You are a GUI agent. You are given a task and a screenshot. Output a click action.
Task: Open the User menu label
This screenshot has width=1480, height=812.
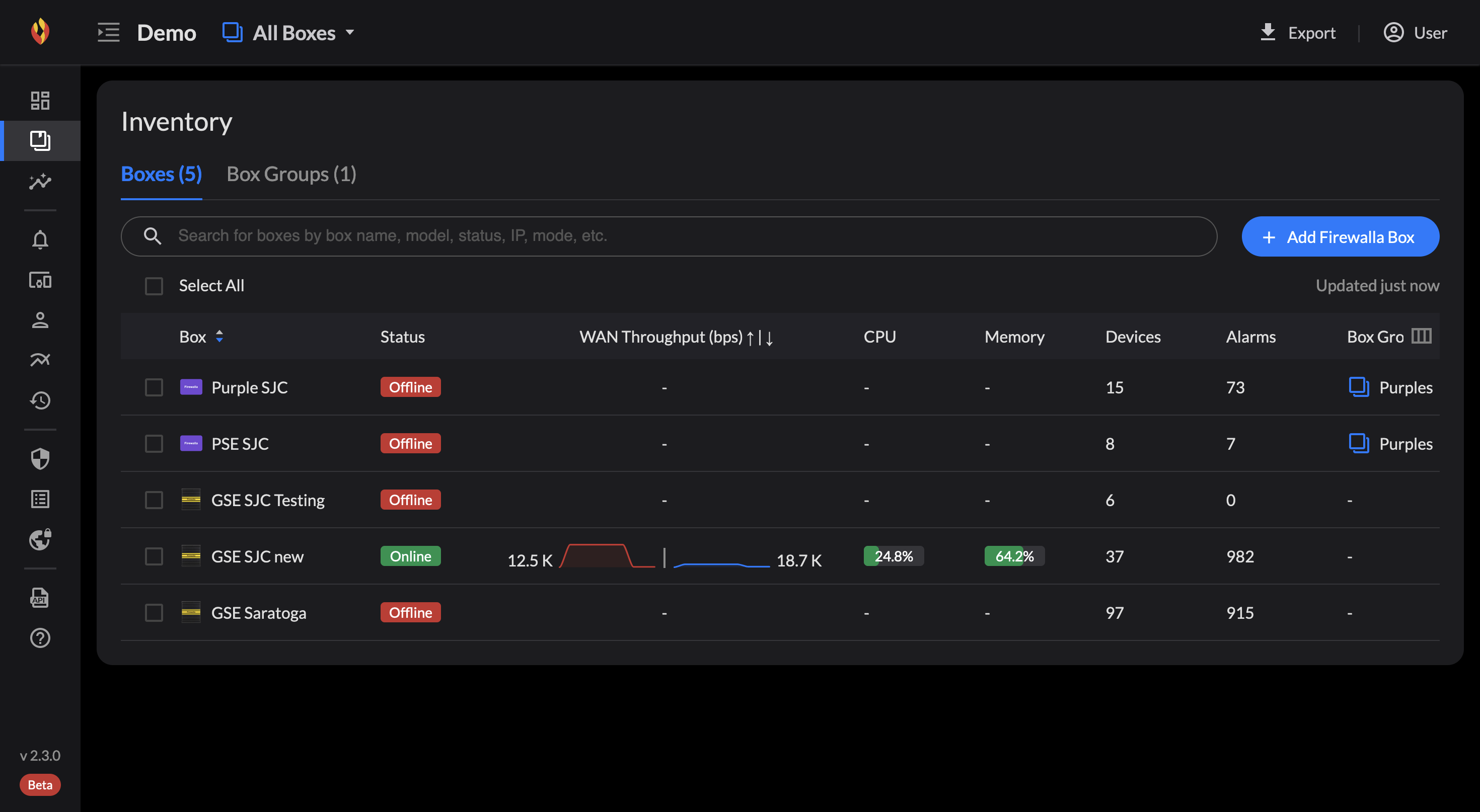(x=1430, y=33)
